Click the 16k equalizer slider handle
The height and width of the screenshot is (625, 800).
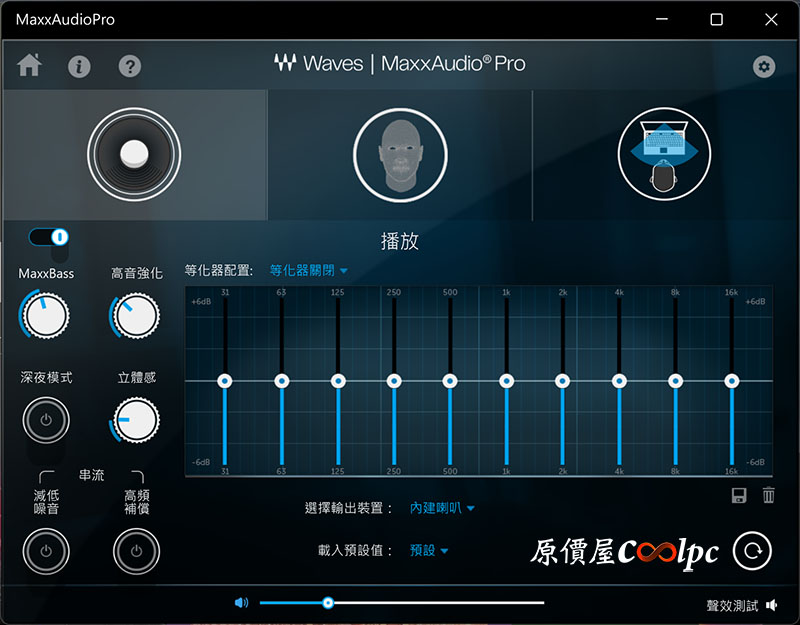(x=732, y=381)
